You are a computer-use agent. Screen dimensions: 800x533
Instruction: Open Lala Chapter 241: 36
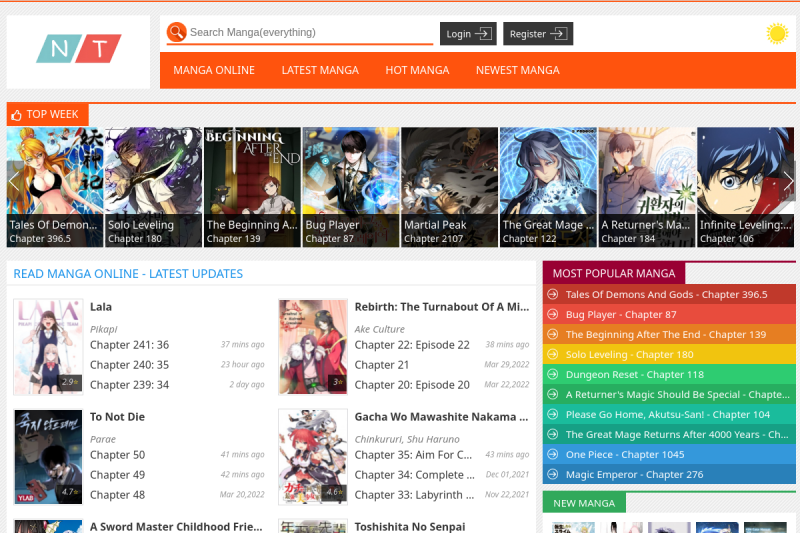click(x=130, y=345)
